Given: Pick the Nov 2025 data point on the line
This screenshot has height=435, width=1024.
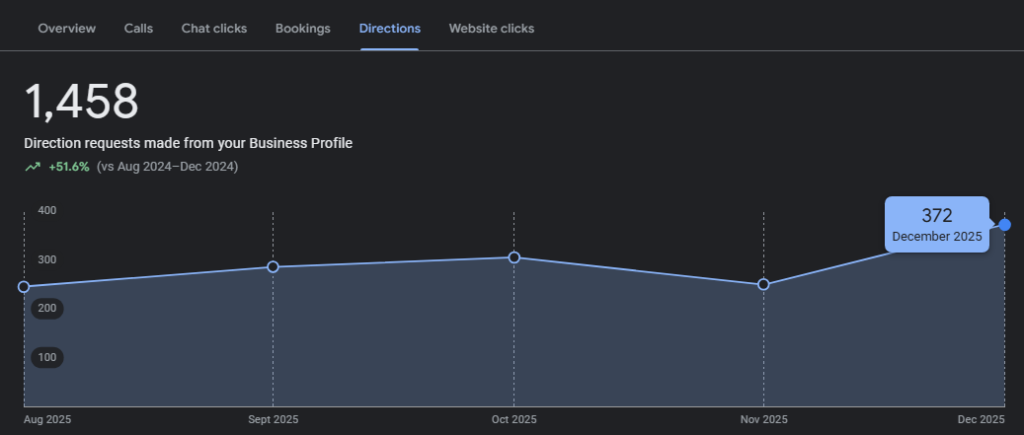Looking at the screenshot, I should (x=763, y=285).
